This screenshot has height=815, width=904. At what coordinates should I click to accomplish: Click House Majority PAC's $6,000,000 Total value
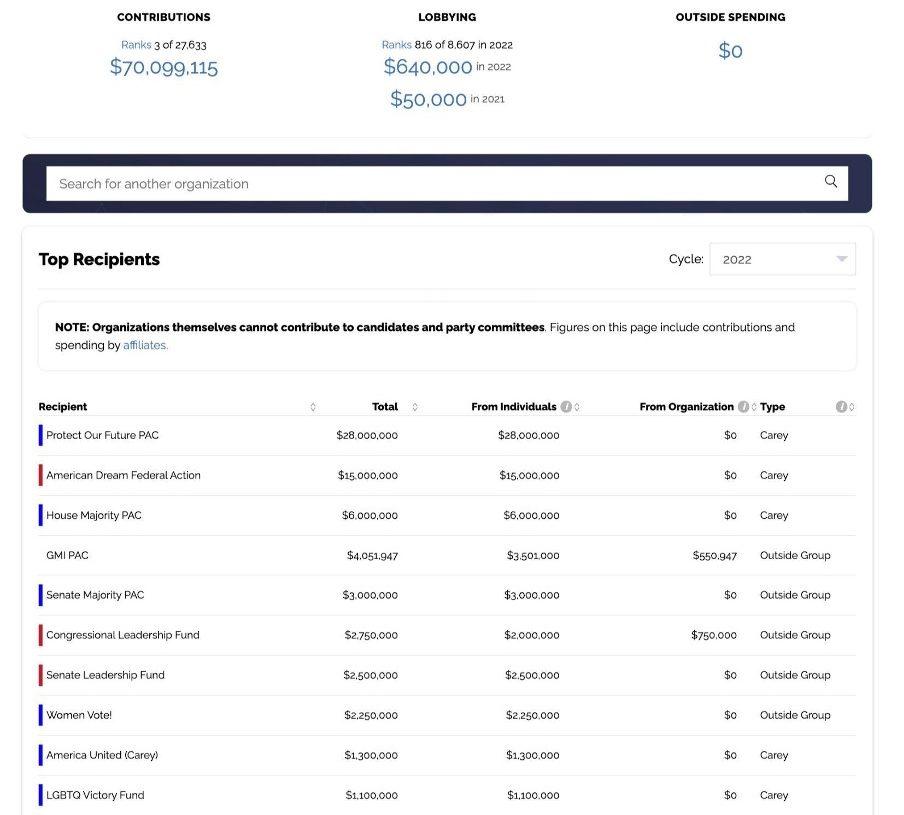tap(370, 515)
